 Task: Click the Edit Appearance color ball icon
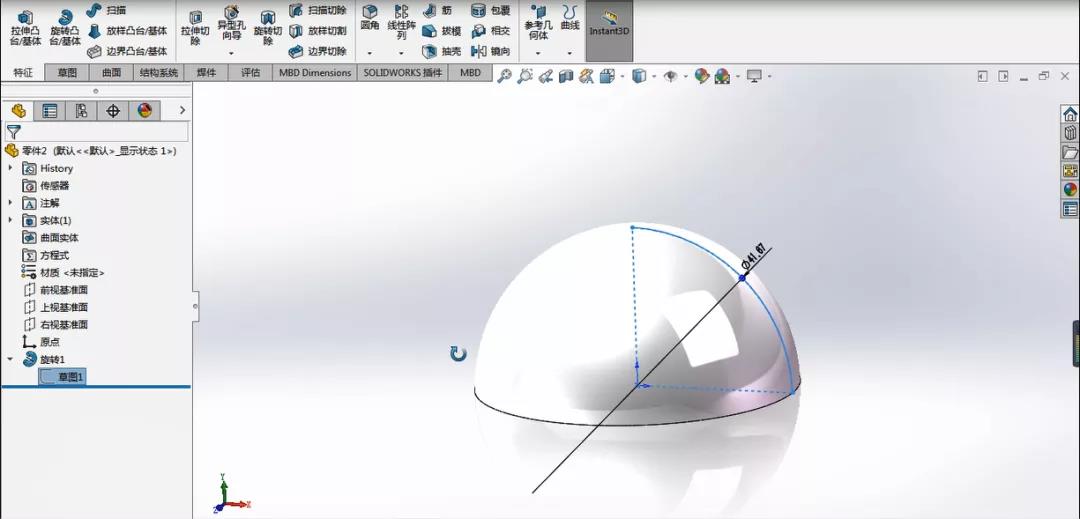(x=702, y=76)
